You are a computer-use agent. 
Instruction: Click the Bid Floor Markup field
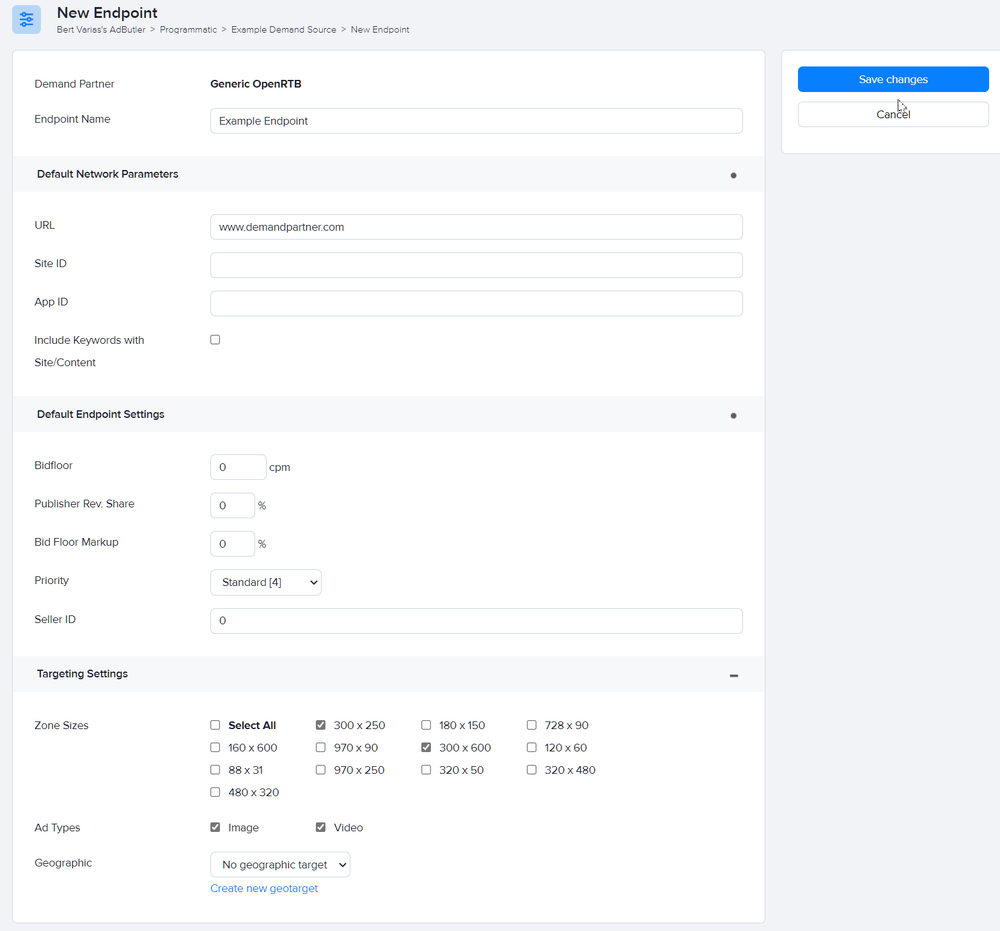232,544
